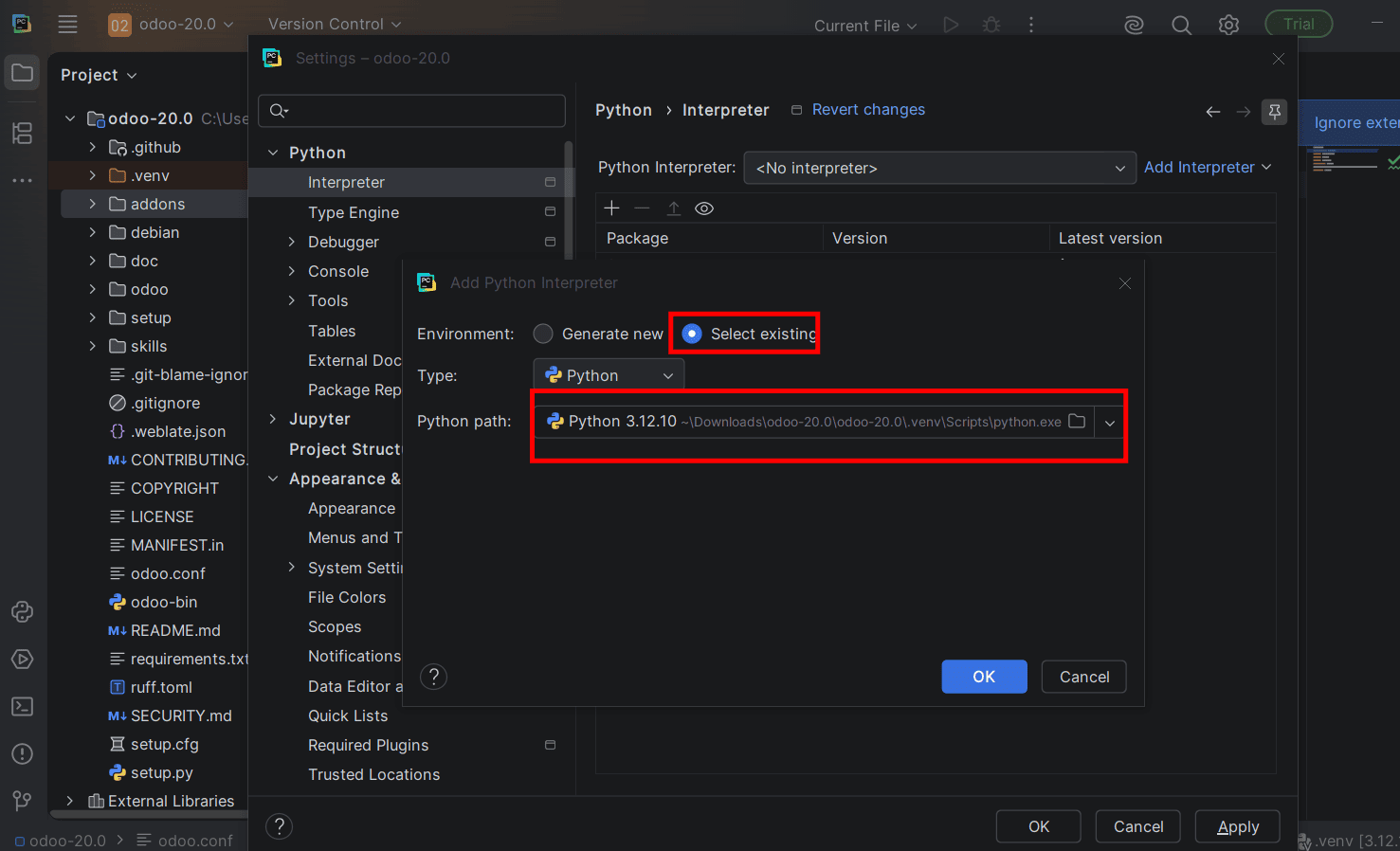
Task: Open the Version Control dropdown
Action: tap(335, 24)
